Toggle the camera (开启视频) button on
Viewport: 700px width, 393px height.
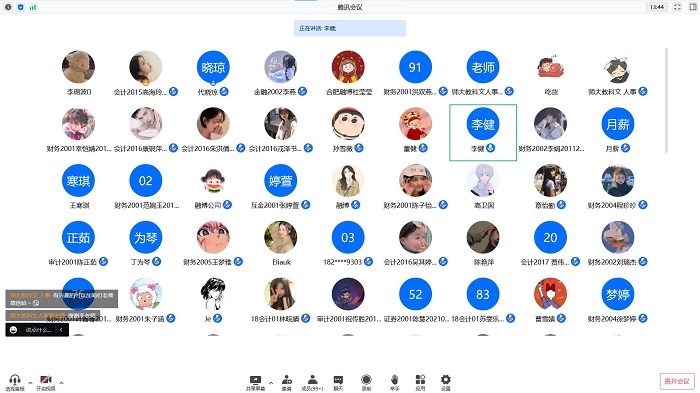(46, 383)
